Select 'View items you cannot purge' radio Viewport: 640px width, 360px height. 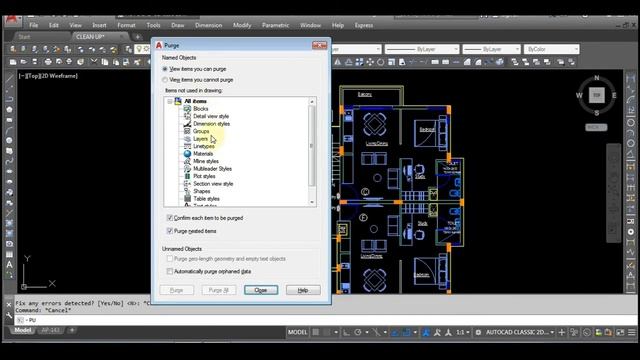click(165, 80)
